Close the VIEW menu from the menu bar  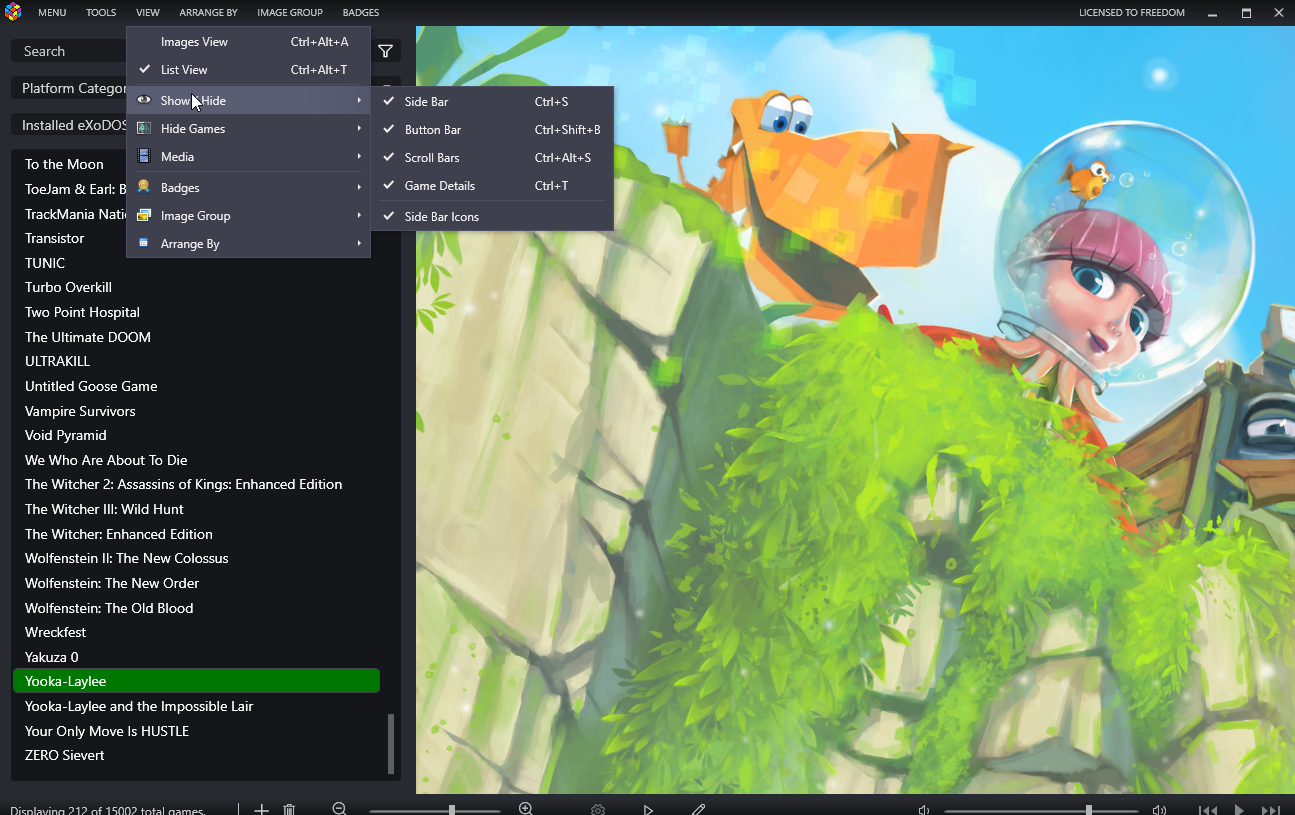click(x=148, y=13)
